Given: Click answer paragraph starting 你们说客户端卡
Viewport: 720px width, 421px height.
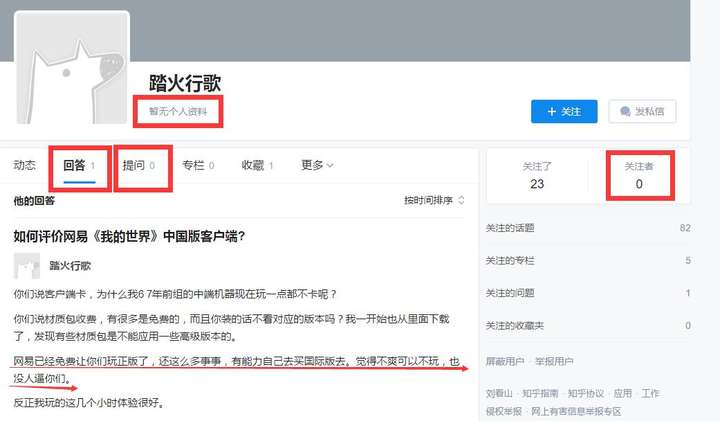Looking at the screenshot, I should point(175,294).
